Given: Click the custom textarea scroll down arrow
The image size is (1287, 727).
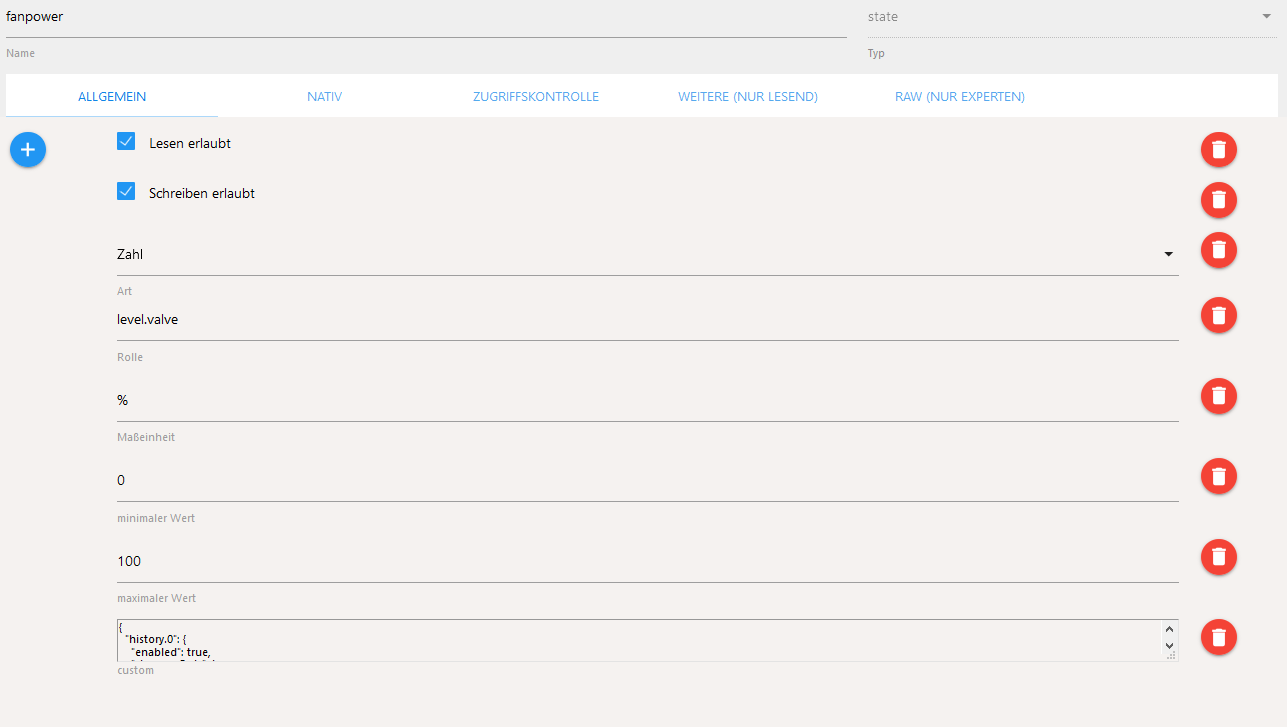Looking at the screenshot, I should pyautogui.click(x=1169, y=645).
